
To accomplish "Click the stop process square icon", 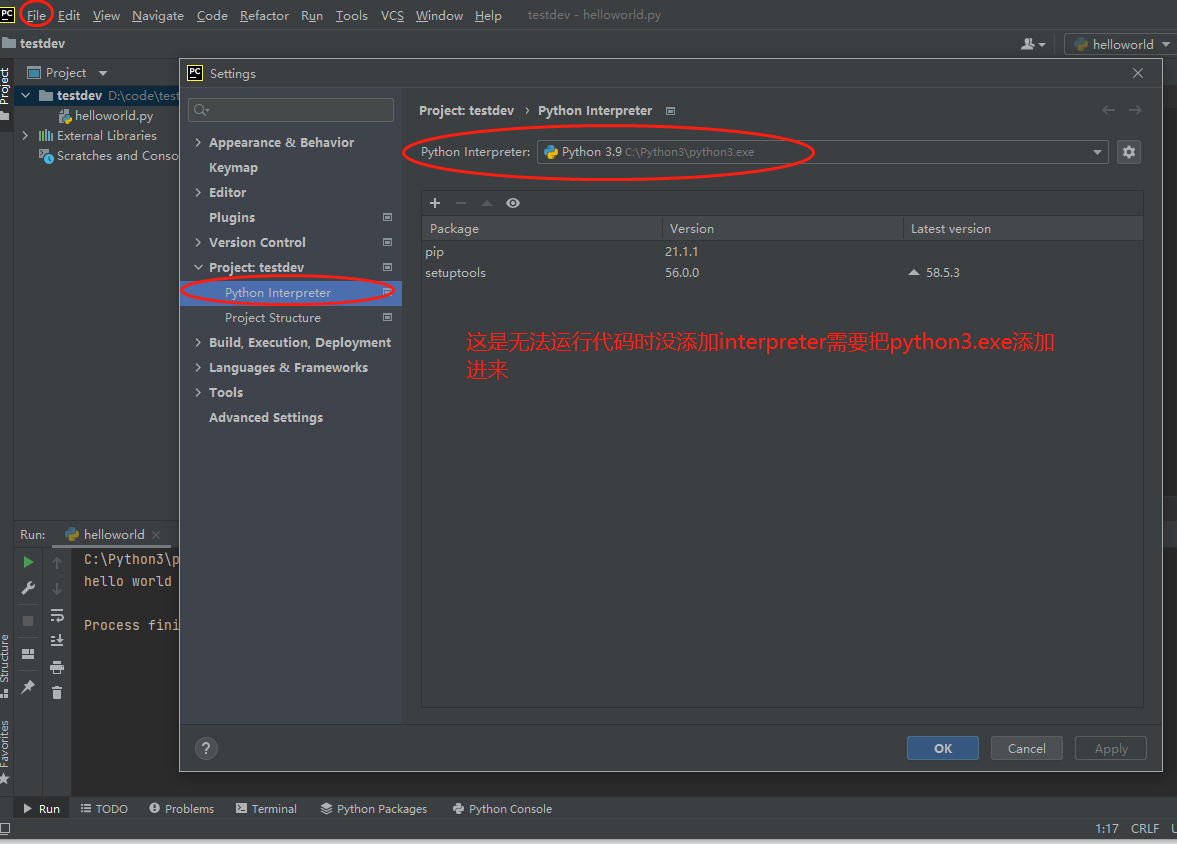I will pos(28,620).
